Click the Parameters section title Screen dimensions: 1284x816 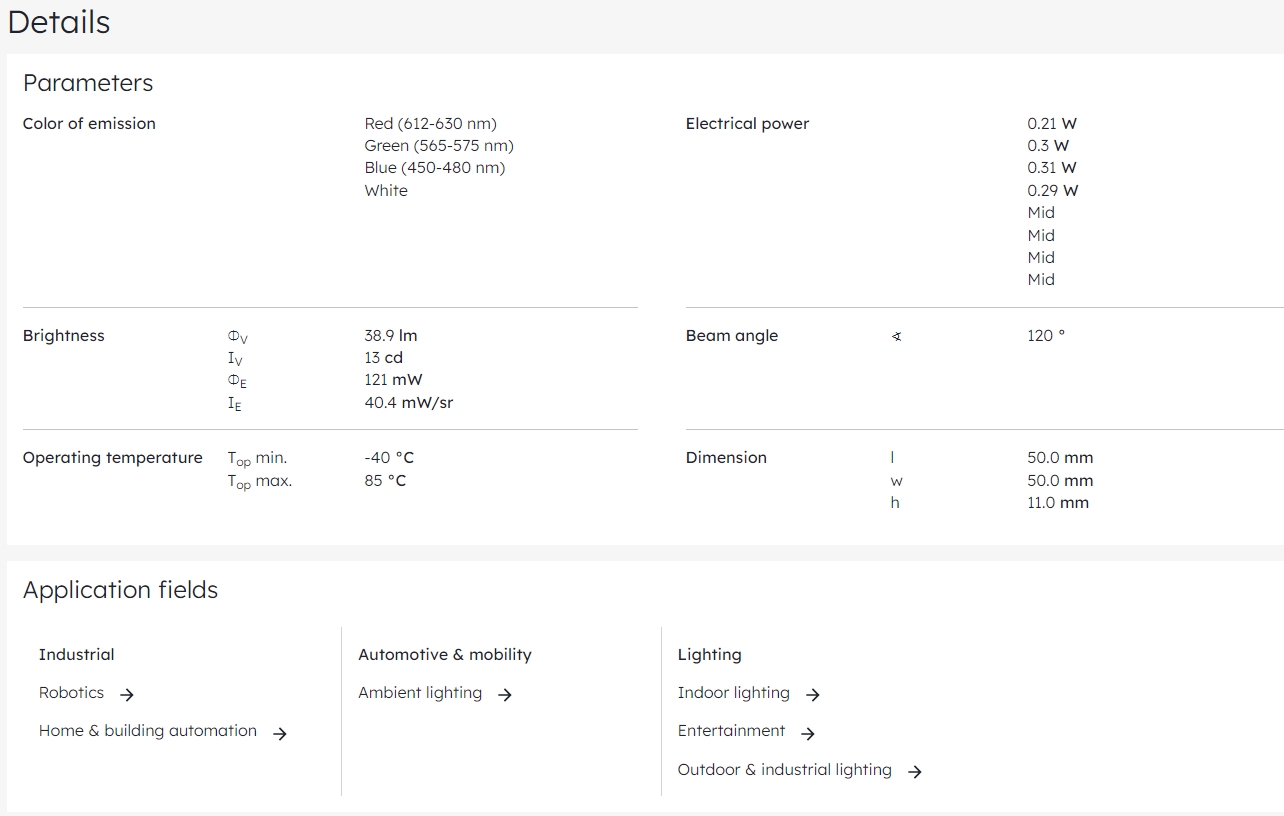(x=88, y=83)
